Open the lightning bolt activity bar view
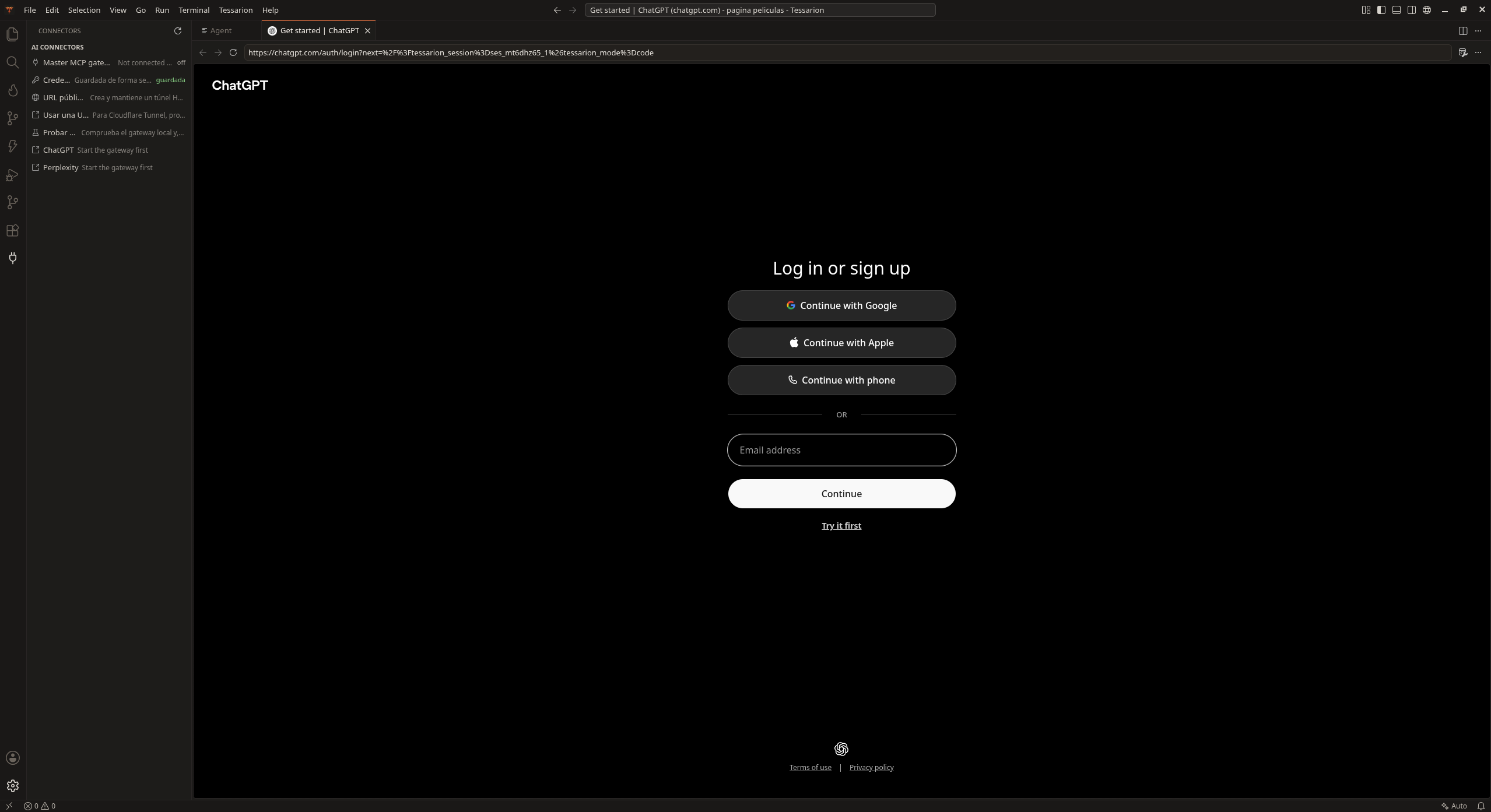The image size is (1491, 812). click(x=12, y=146)
